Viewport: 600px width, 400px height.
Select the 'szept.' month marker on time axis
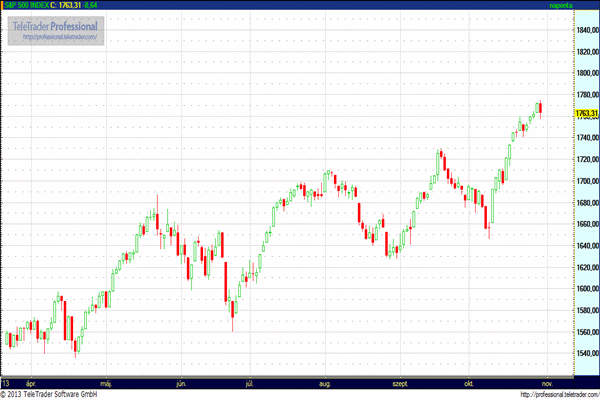(400, 383)
